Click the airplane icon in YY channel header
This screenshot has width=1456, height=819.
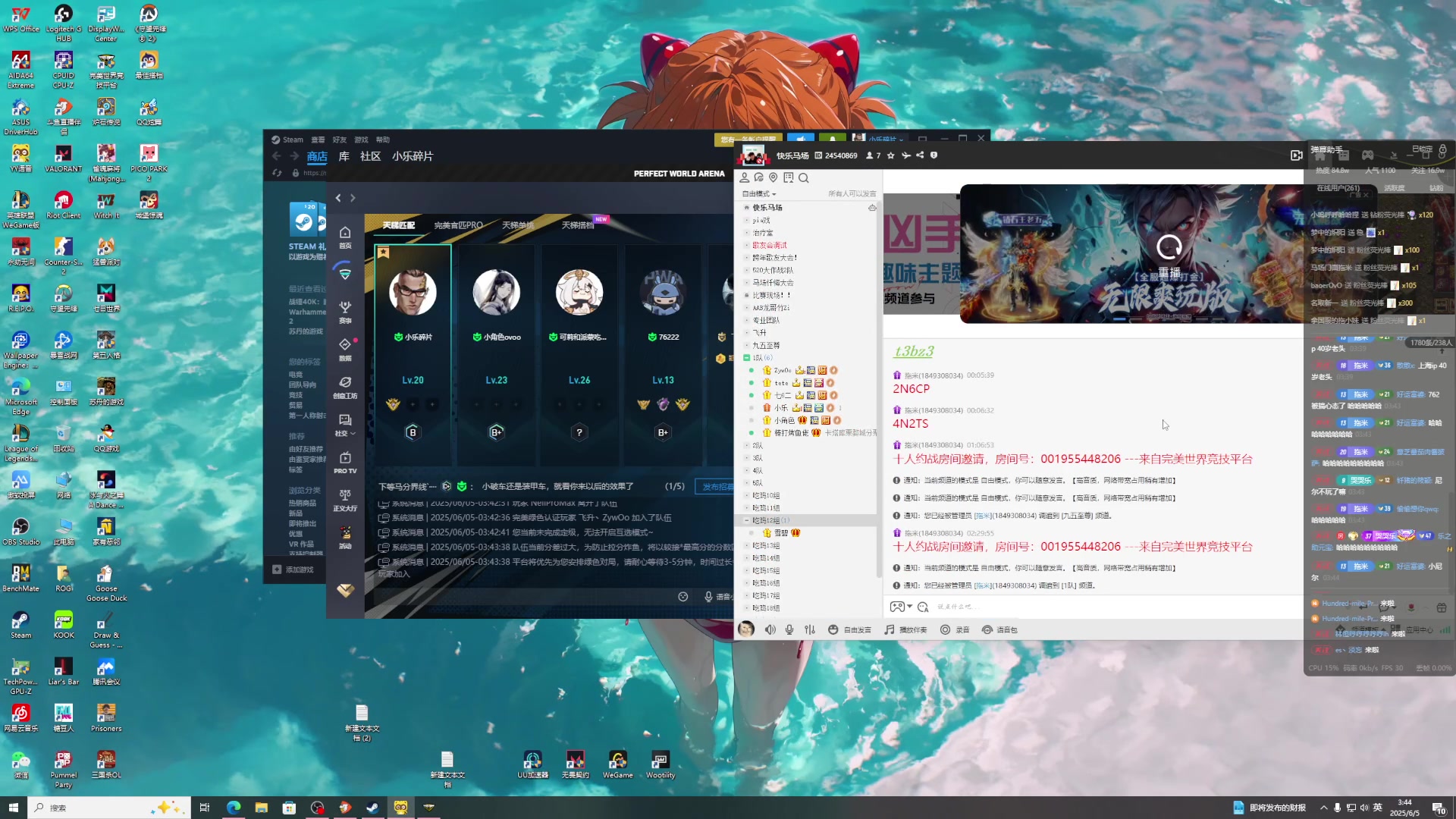[x=905, y=155]
